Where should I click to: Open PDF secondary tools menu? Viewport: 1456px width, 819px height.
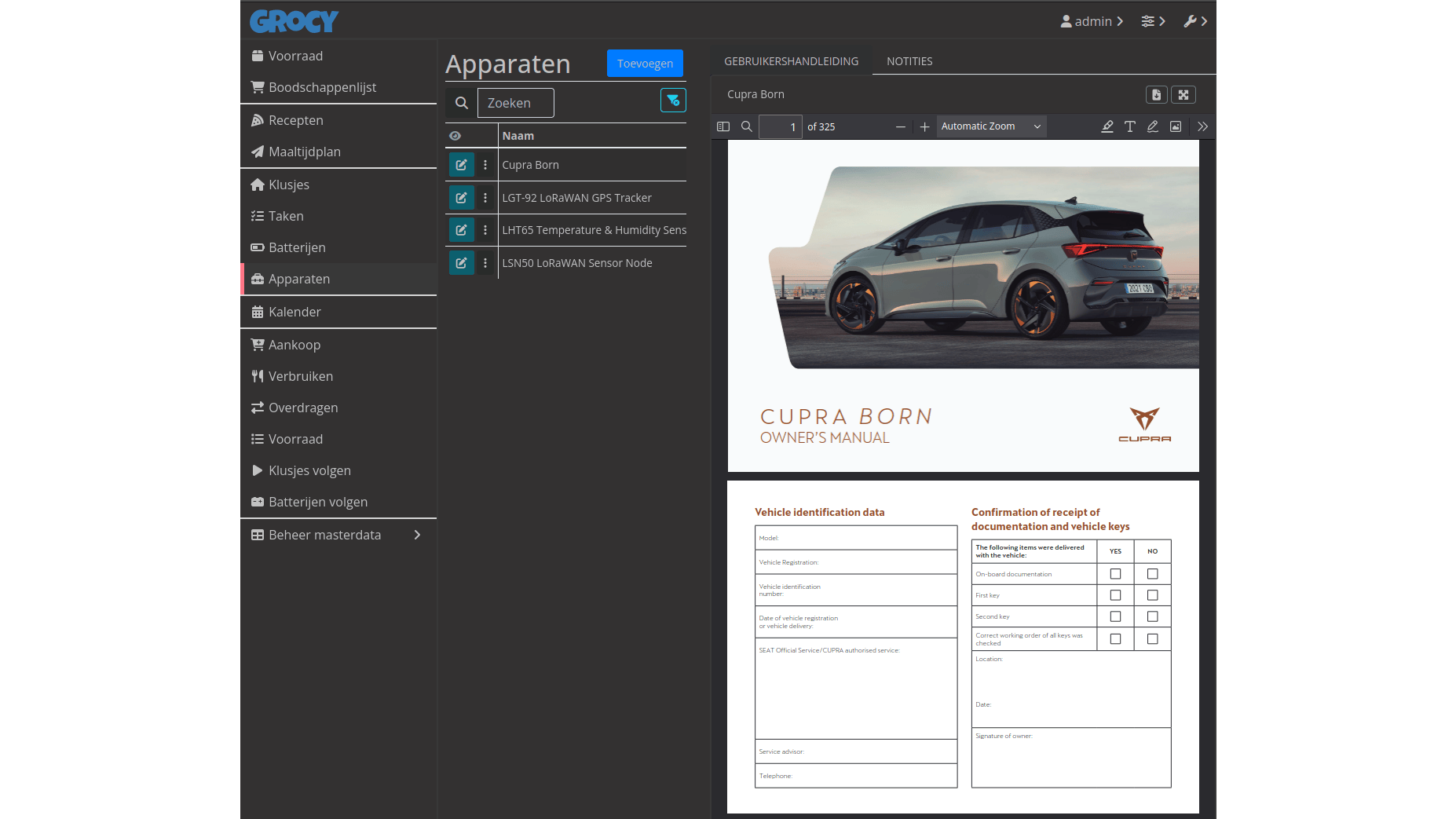[x=1202, y=126]
